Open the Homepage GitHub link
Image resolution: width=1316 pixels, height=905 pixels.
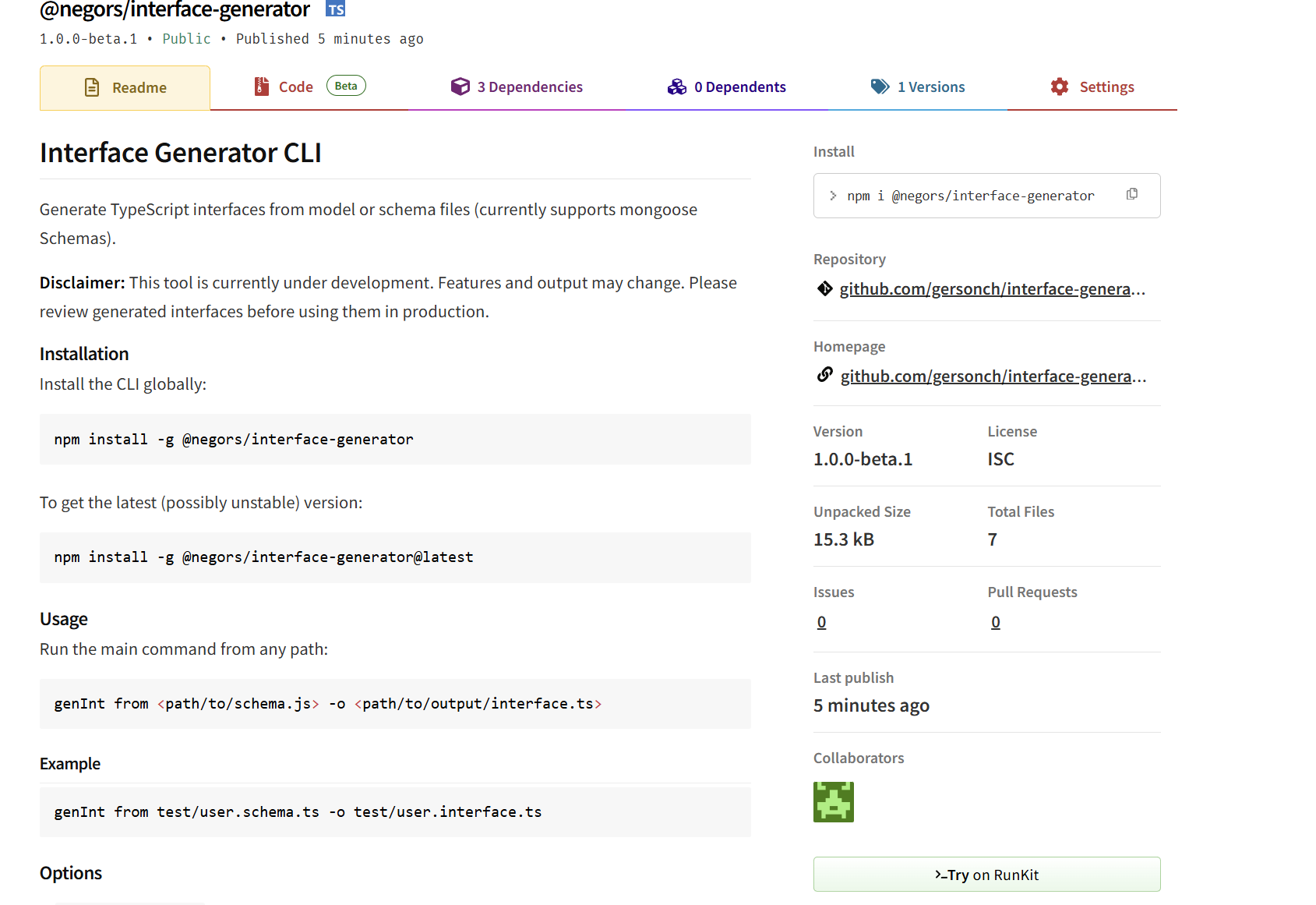point(993,376)
